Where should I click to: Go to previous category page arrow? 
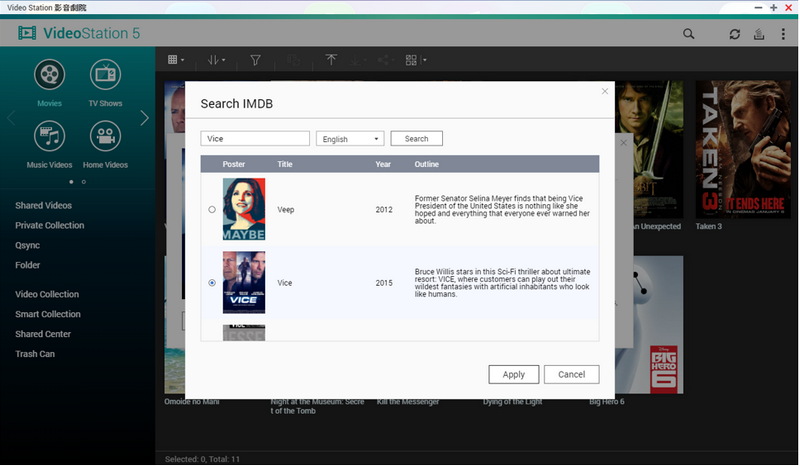point(11,118)
